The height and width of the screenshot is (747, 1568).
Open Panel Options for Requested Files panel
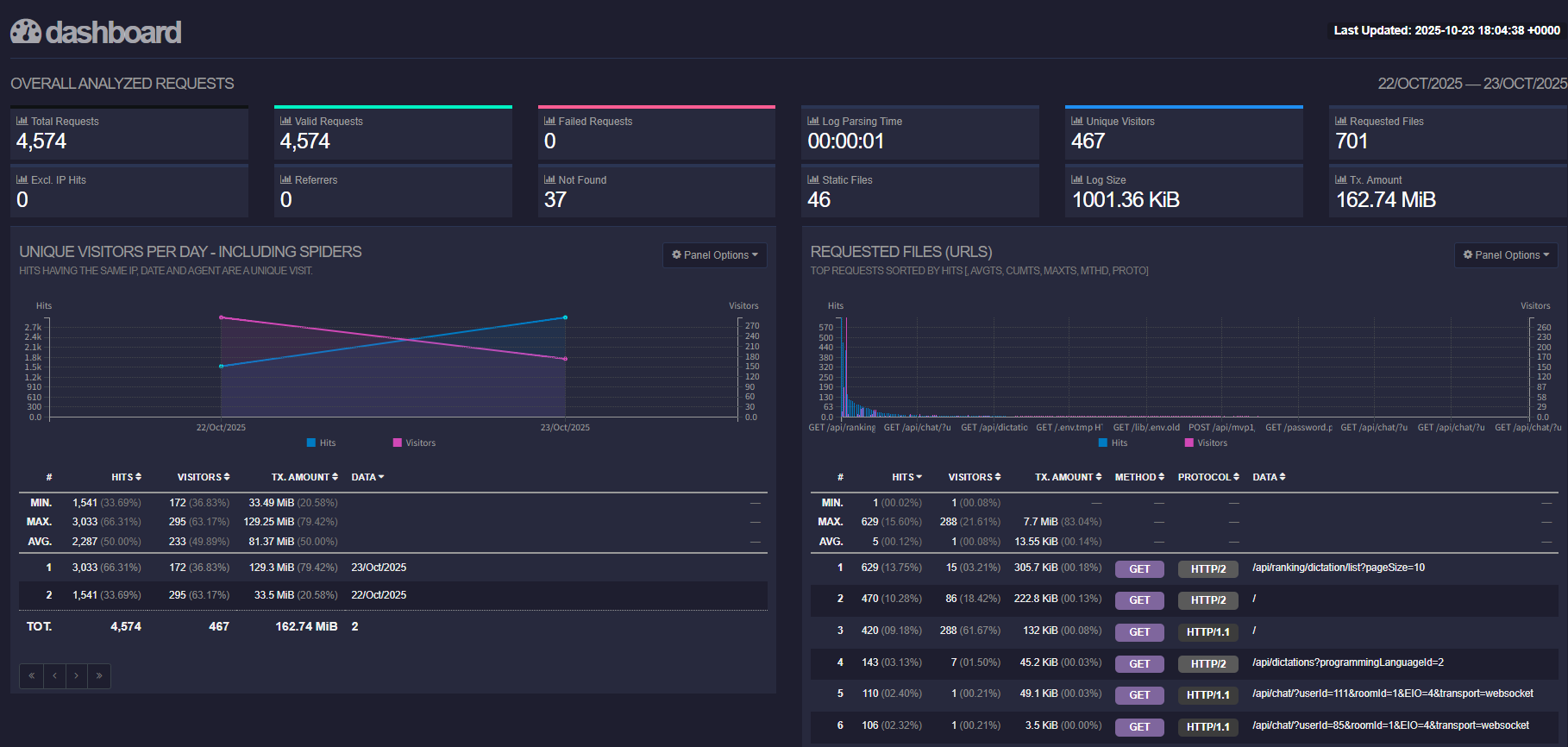coord(1506,254)
